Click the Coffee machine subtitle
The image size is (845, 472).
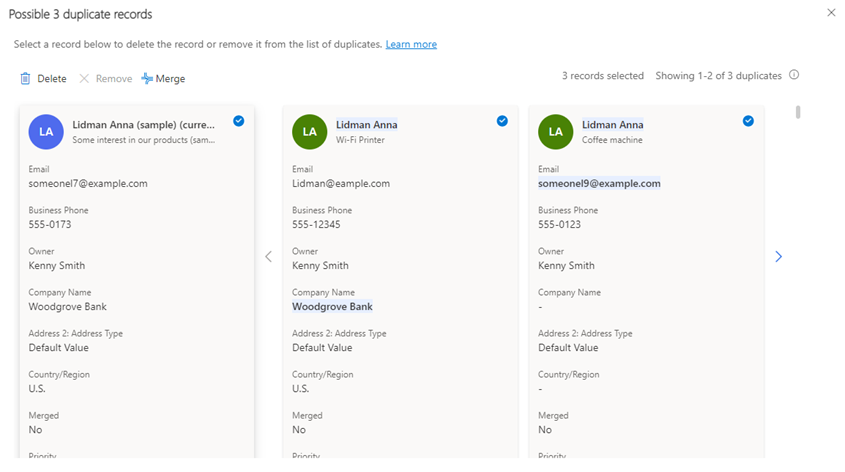tap(612, 140)
